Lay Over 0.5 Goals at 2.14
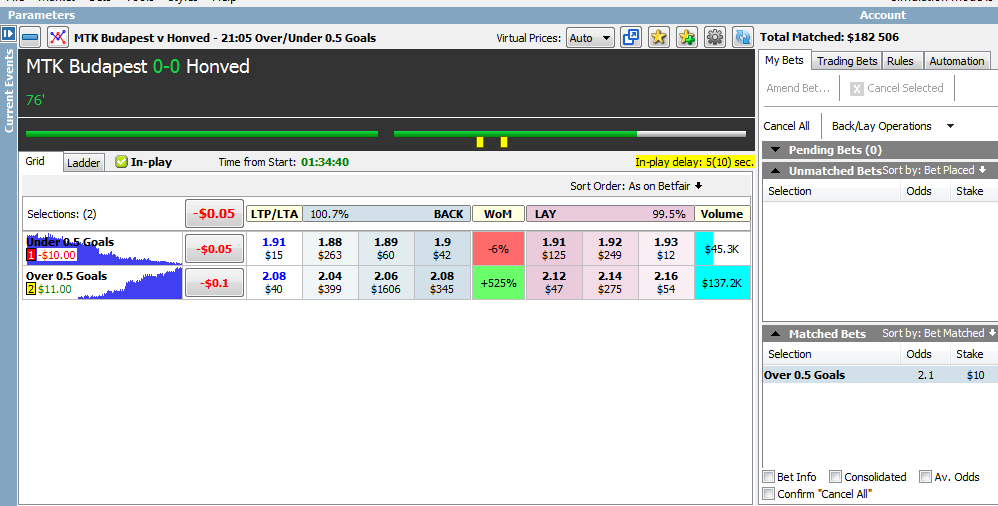This screenshot has width=998, height=506. pyautogui.click(x=610, y=283)
